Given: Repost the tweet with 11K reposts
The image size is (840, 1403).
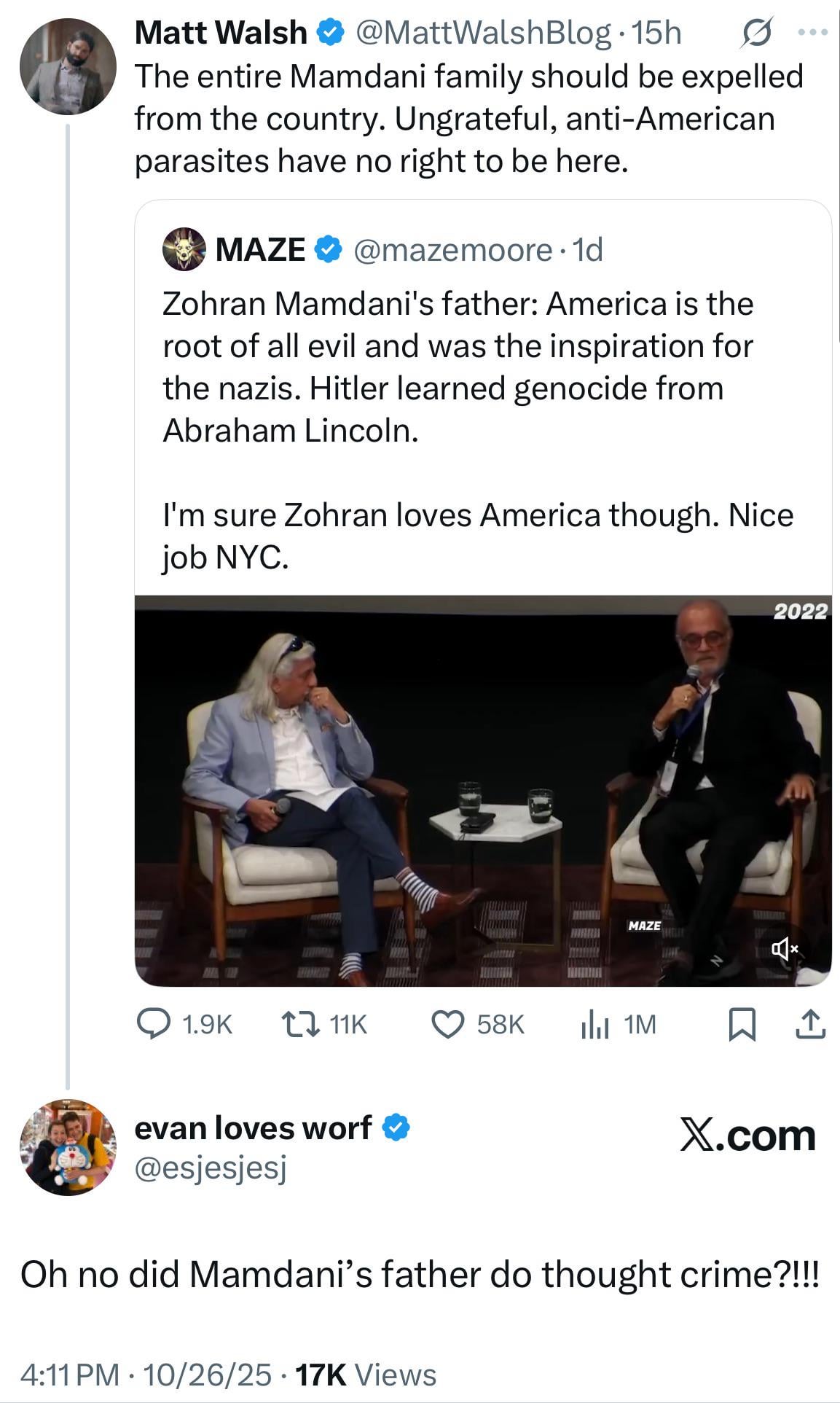Looking at the screenshot, I should click(x=300, y=1024).
